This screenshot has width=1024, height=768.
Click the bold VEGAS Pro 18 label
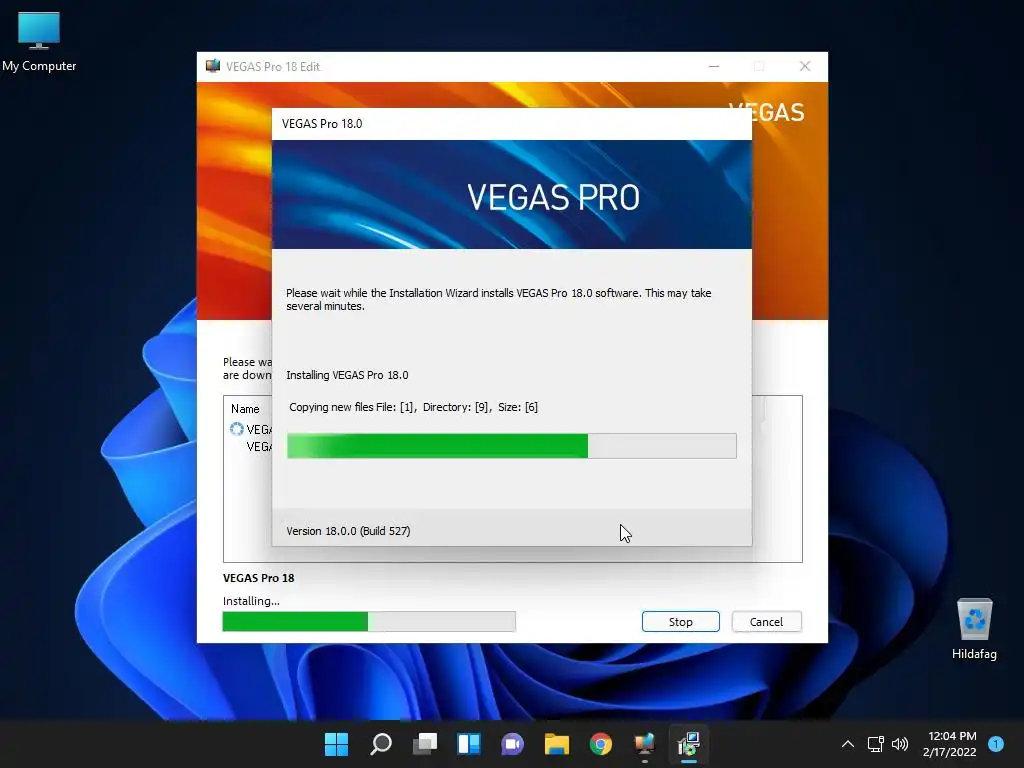pyautogui.click(x=259, y=578)
